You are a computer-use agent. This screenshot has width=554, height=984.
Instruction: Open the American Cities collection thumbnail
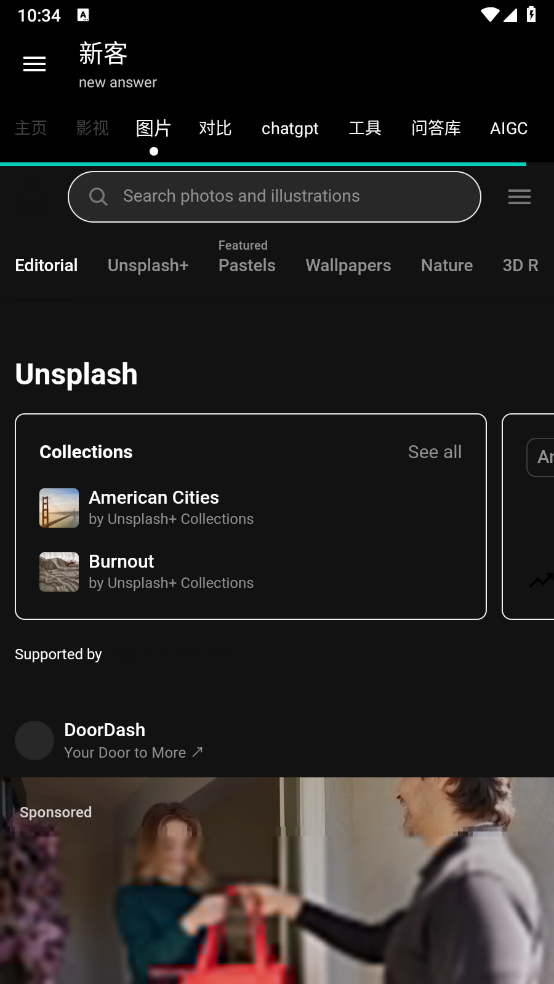click(x=59, y=508)
